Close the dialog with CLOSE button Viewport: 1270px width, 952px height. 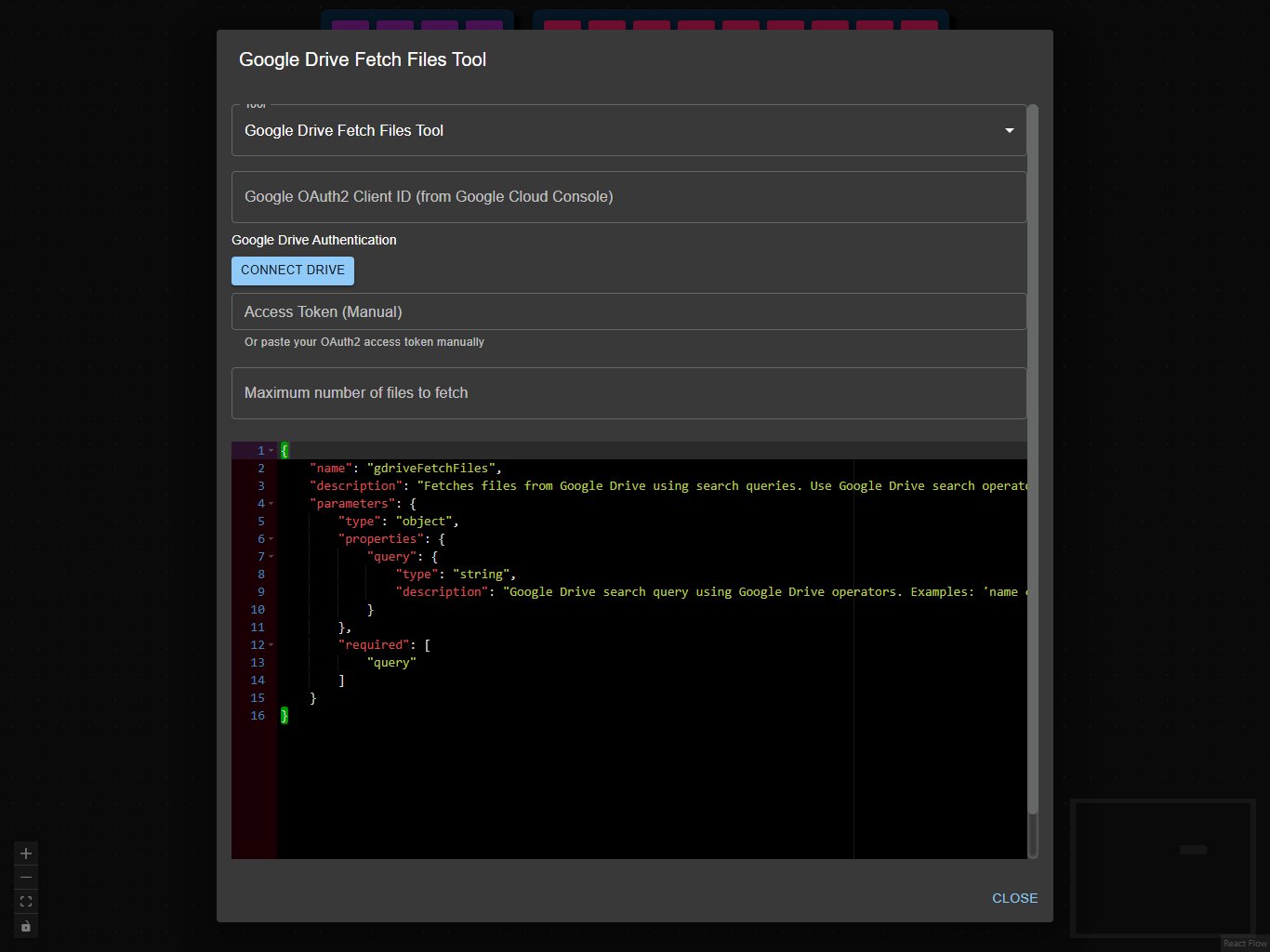pos(1014,898)
